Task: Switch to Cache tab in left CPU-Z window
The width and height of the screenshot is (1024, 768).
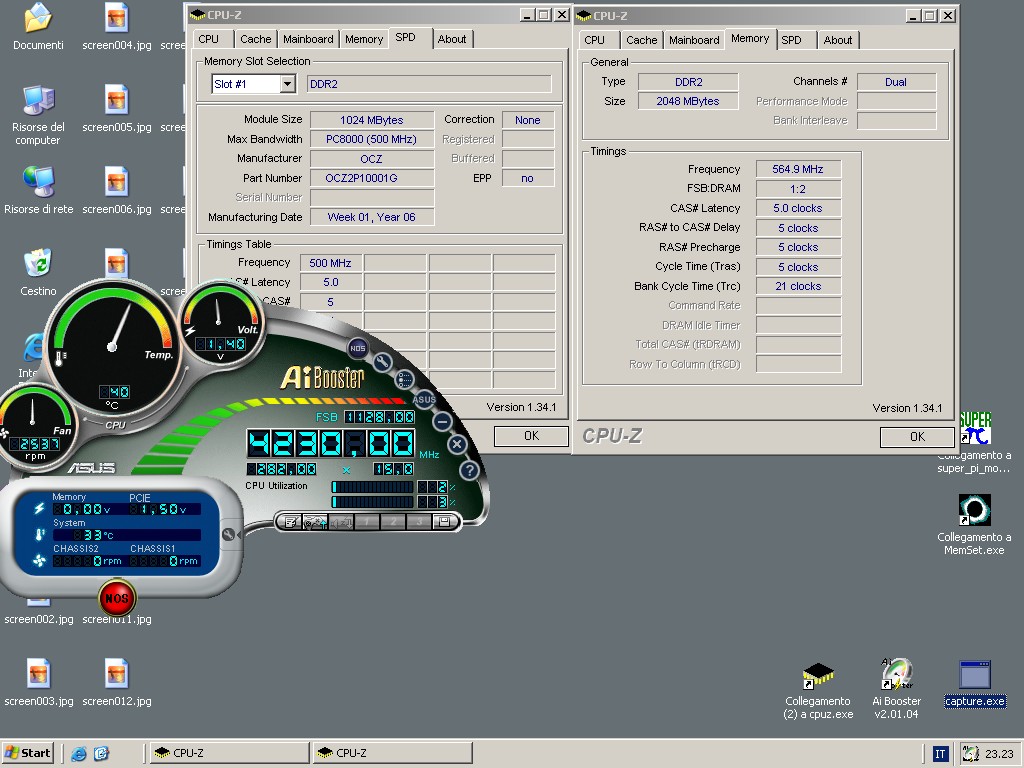Action: point(255,39)
